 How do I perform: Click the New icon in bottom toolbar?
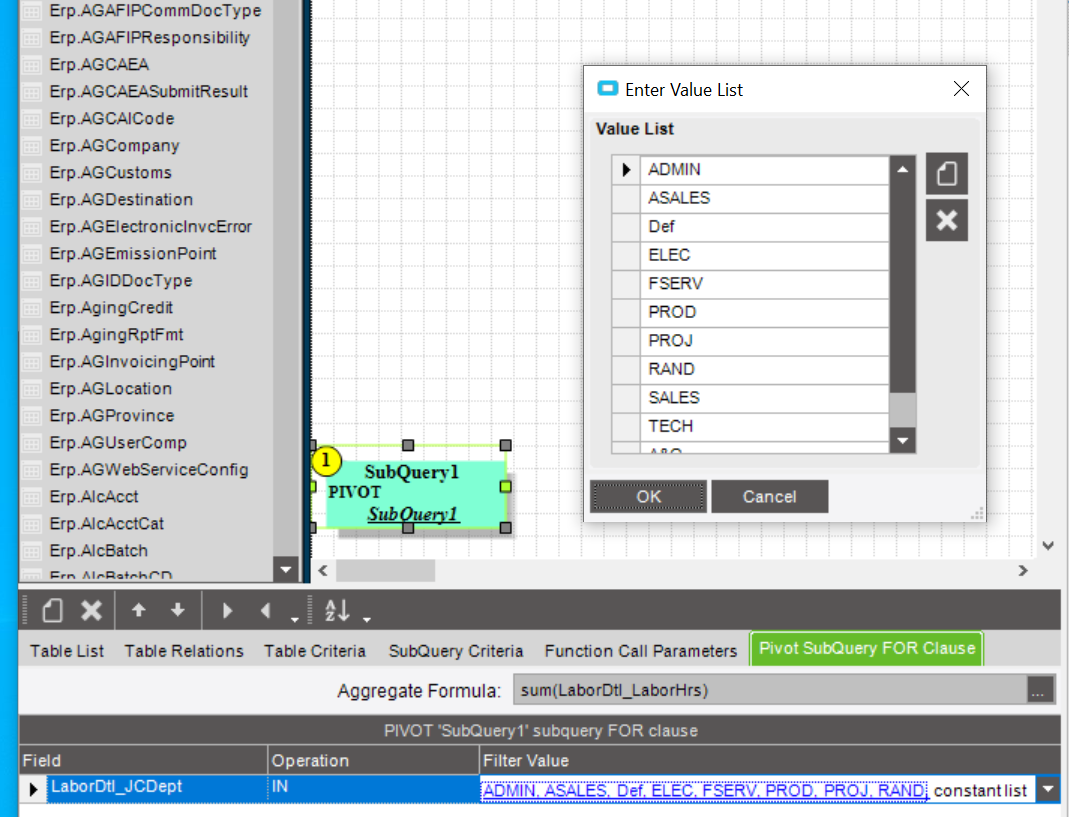(x=52, y=610)
